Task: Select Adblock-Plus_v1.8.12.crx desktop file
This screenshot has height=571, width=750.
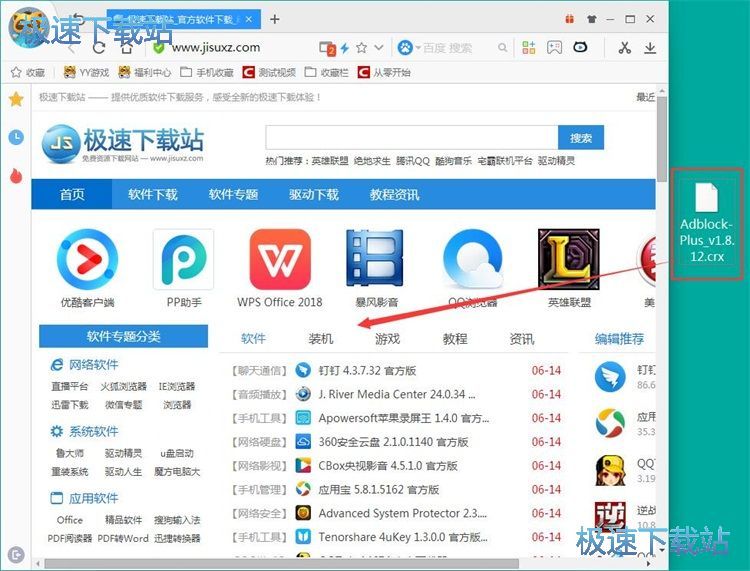Action: pyautogui.click(x=707, y=224)
